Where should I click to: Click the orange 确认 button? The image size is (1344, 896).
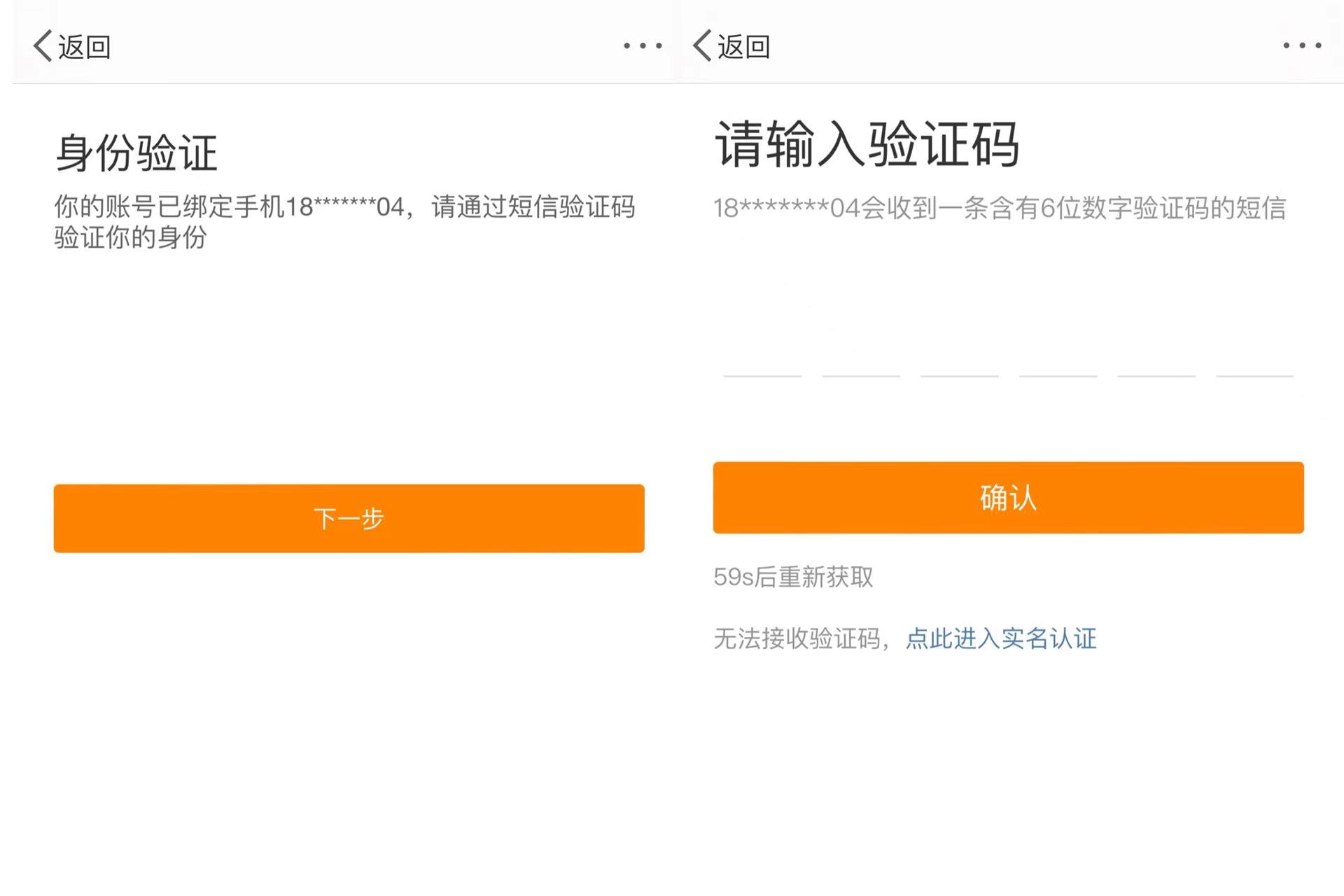(x=1008, y=498)
